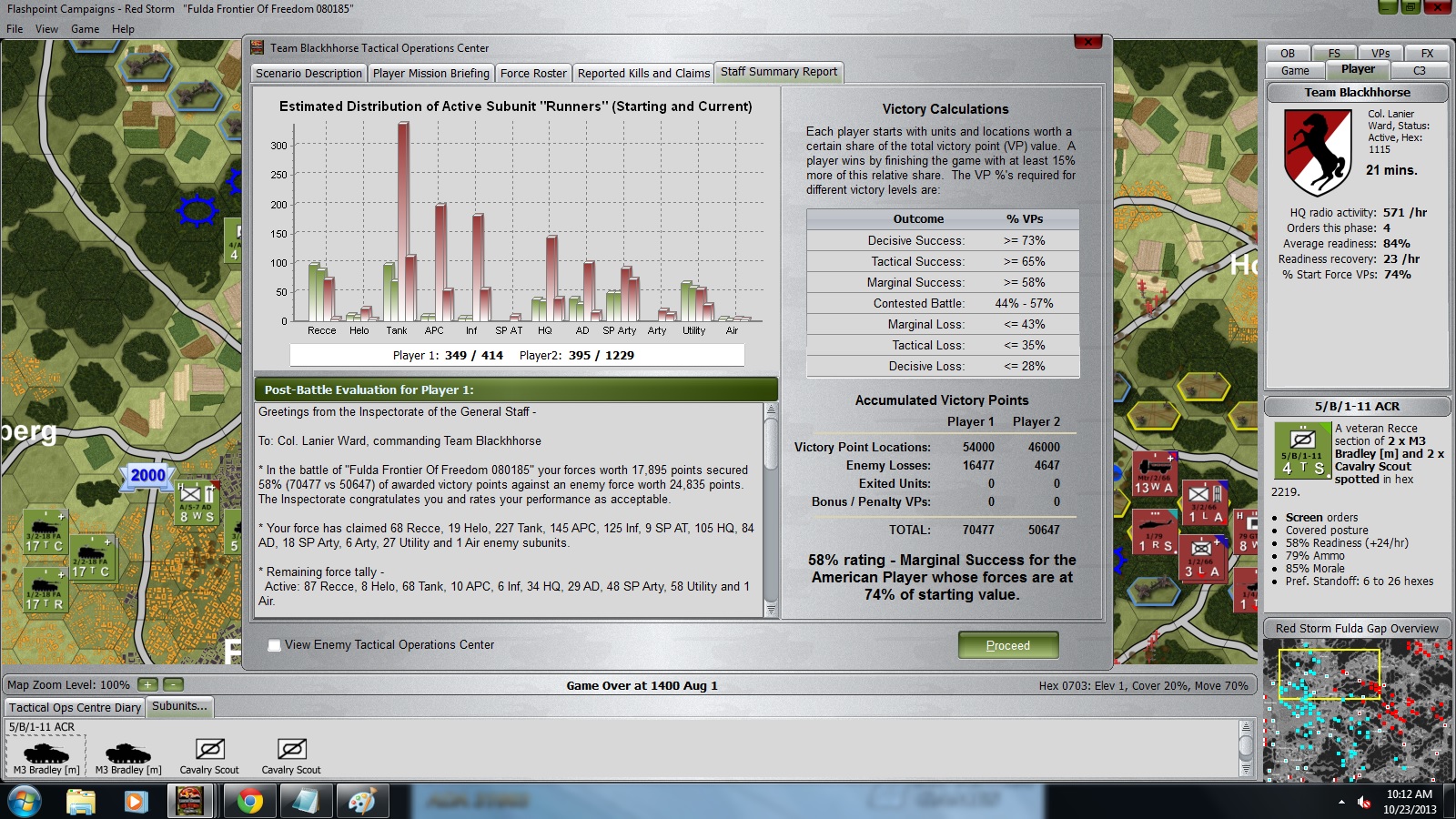Switch to the FS tab in the side panel
The width and height of the screenshot is (1456, 819).
[x=1334, y=54]
